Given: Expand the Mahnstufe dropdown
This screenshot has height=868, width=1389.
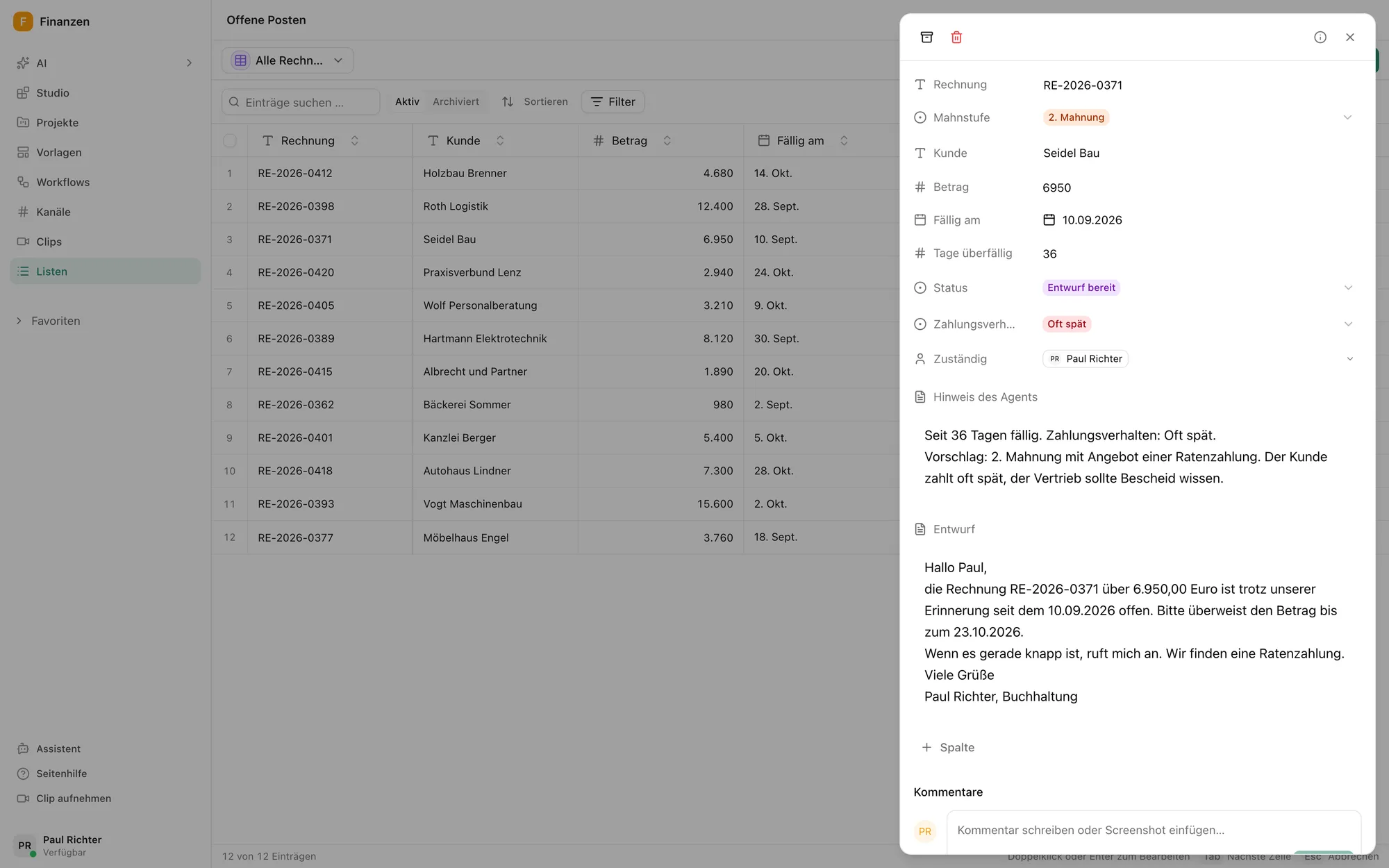Looking at the screenshot, I should coord(1347,117).
